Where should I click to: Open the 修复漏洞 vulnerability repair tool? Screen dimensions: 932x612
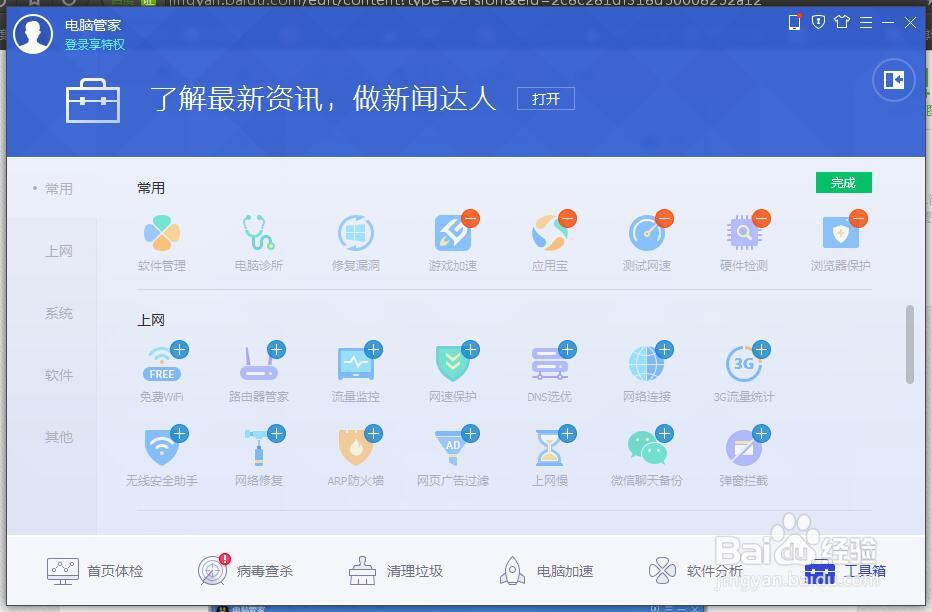click(x=356, y=237)
